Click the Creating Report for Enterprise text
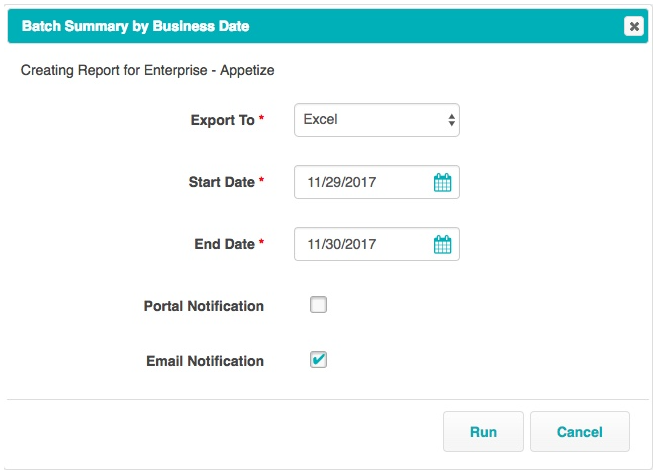657x476 pixels. (147, 71)
